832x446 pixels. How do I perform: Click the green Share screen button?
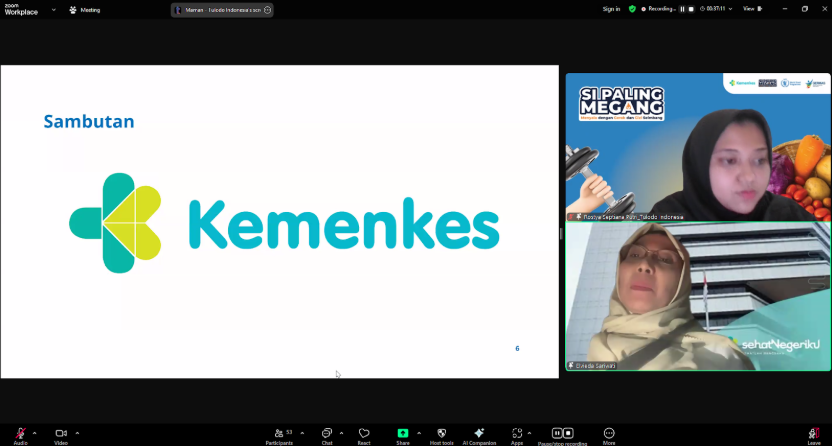click(x=403, y=433)
